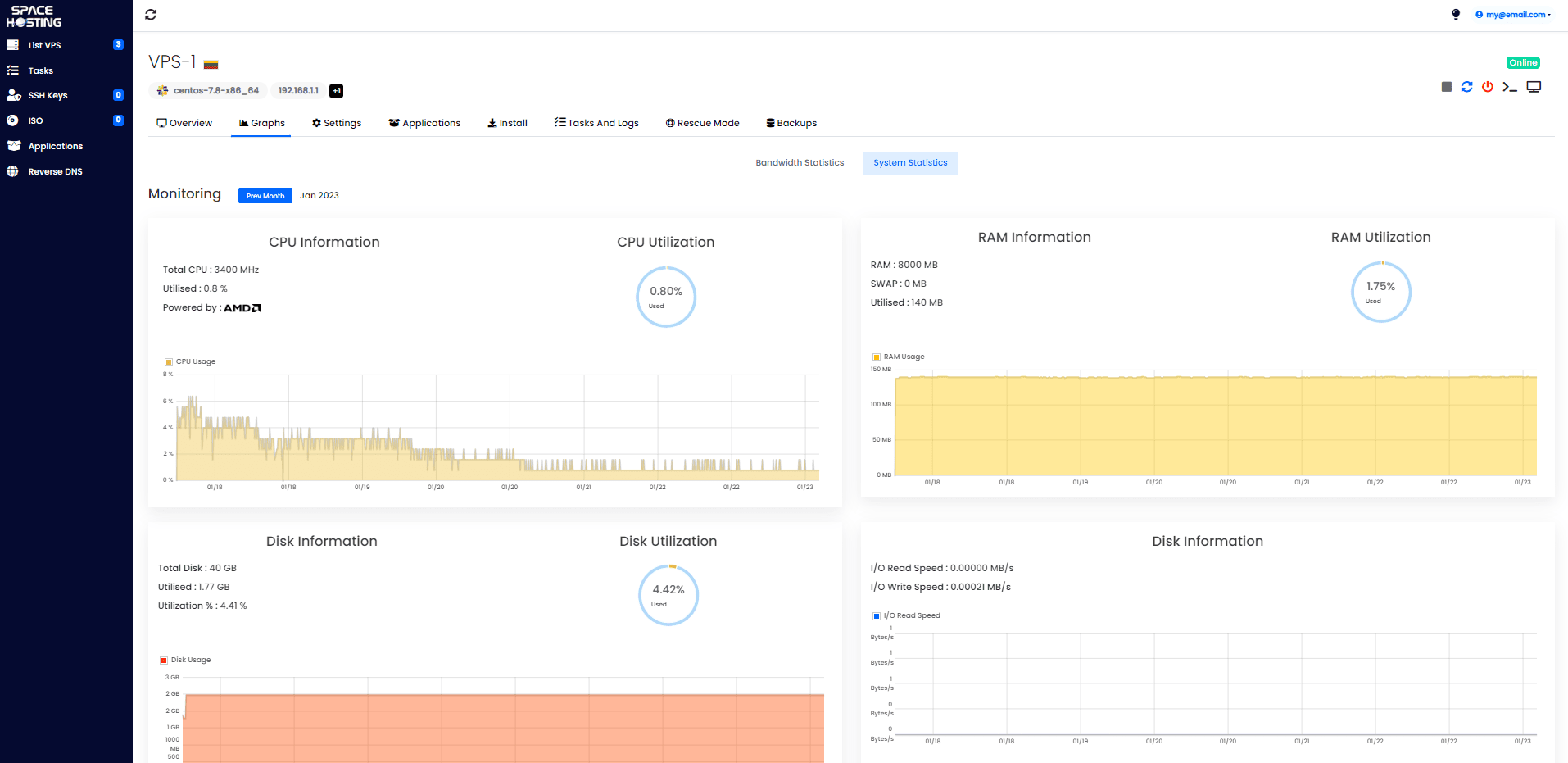Click the red power off icon

tap(1488, 87)
